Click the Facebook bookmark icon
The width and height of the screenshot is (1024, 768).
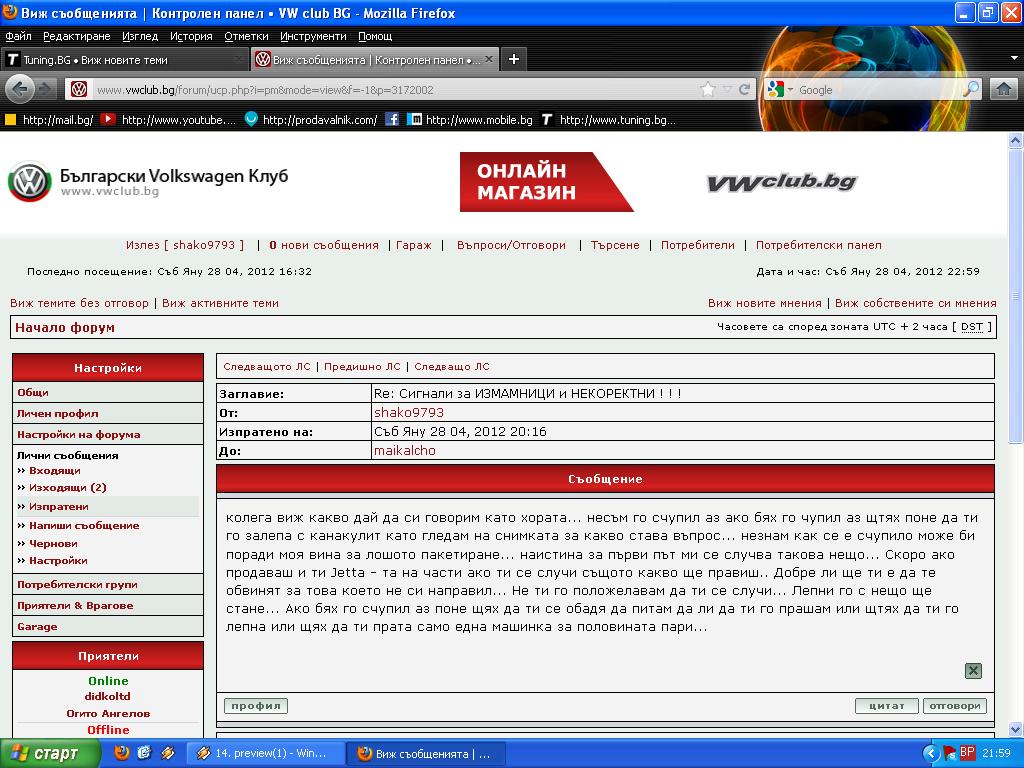(392, 120)
